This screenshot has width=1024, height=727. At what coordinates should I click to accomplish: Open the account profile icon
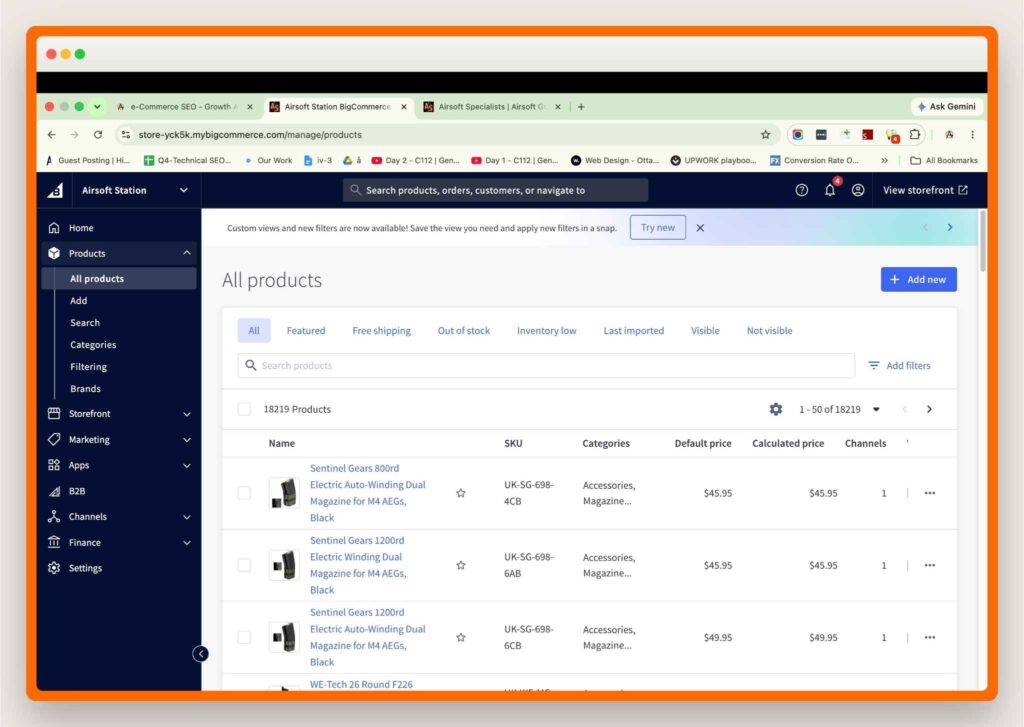[858, 190]
